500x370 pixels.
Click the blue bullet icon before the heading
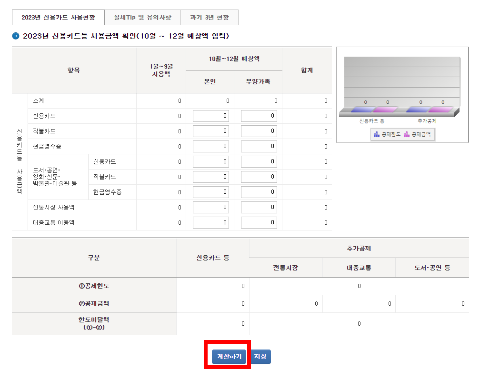[x=16, y=36]
